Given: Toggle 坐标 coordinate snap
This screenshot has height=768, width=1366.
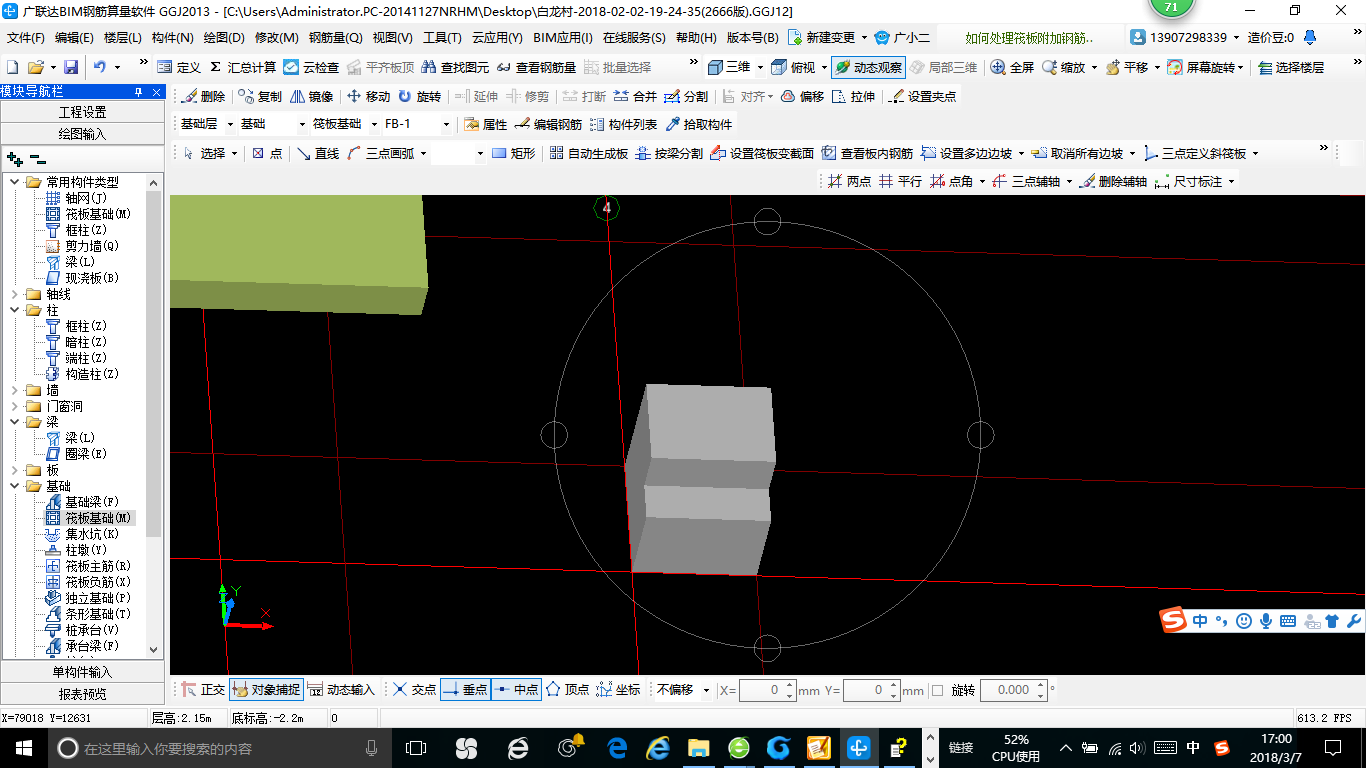Looking at the screenshot, I should tap(618, 690).
